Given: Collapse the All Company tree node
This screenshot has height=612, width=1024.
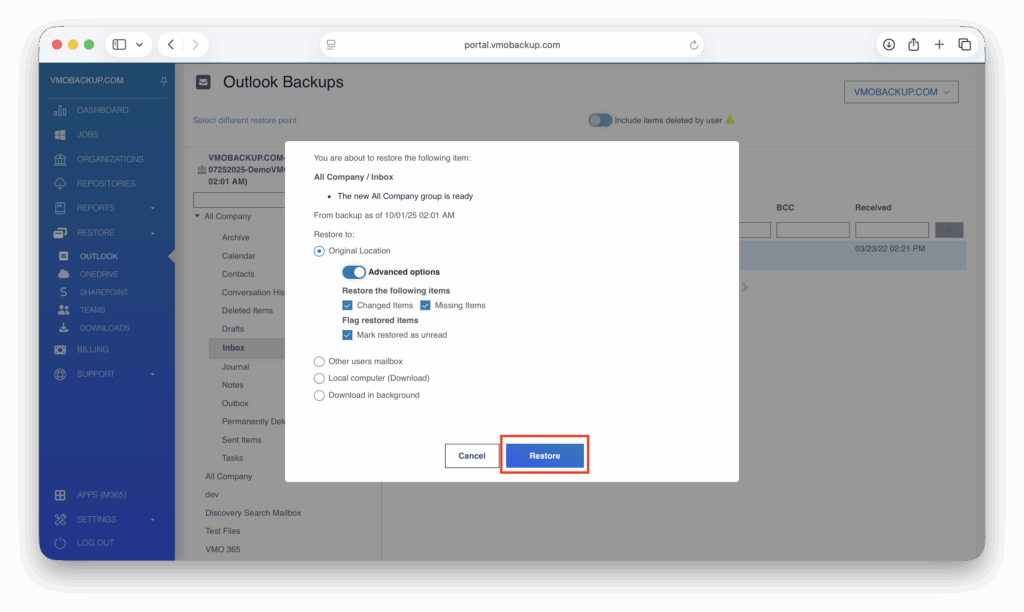Looking at the screenshot, I should click(197, 217).
